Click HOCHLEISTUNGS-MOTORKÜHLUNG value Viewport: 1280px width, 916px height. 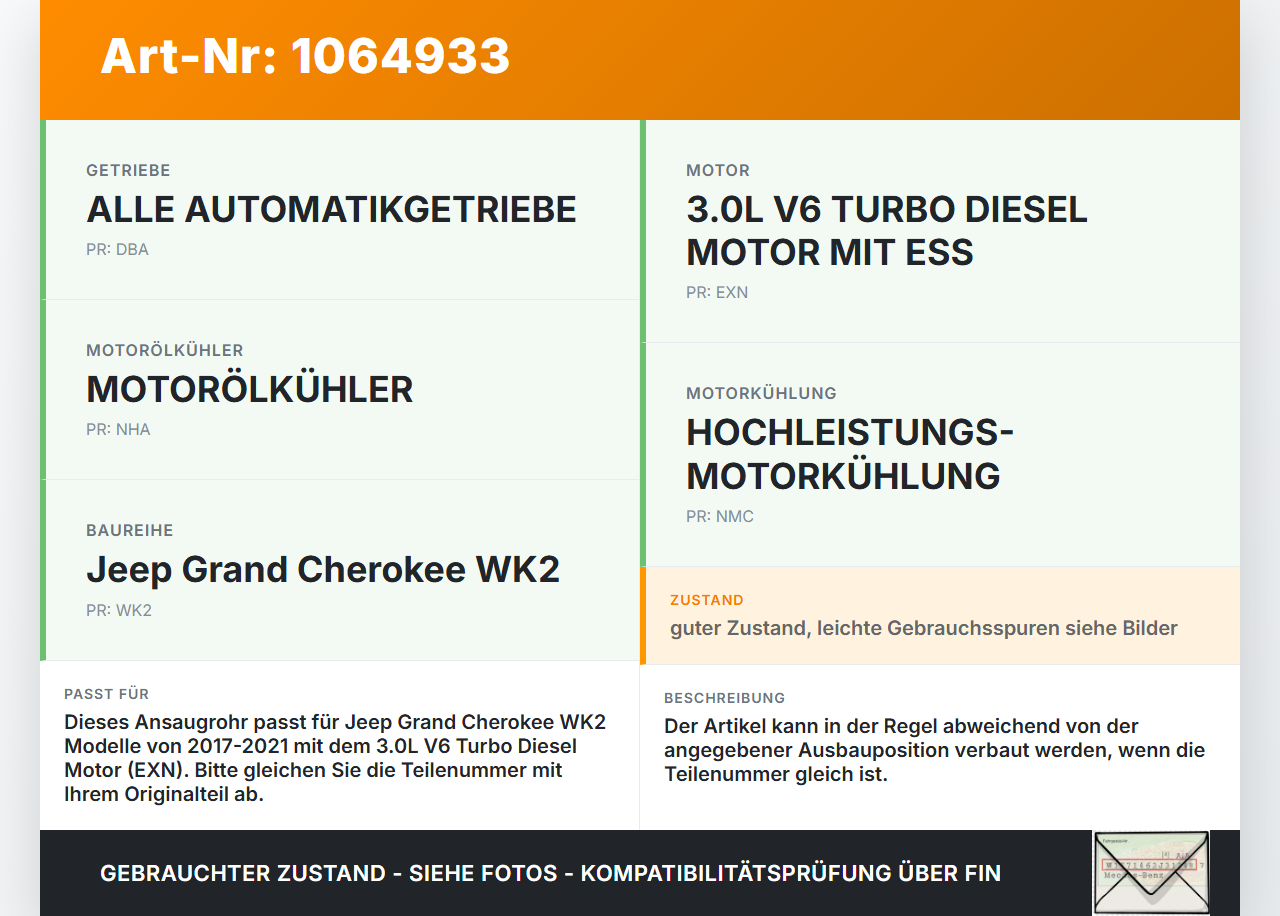pos(850,454)
